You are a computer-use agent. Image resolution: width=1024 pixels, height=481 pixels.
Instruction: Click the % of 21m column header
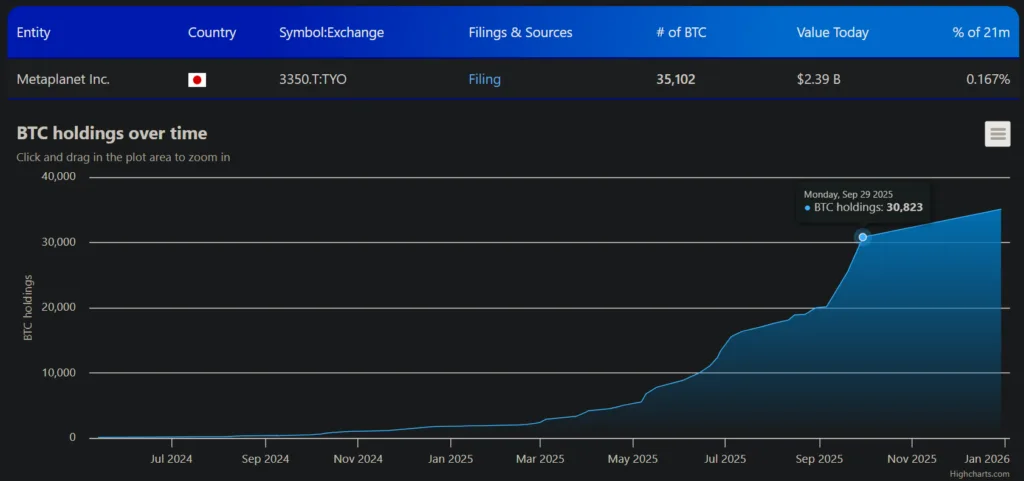tap(981, 33)
